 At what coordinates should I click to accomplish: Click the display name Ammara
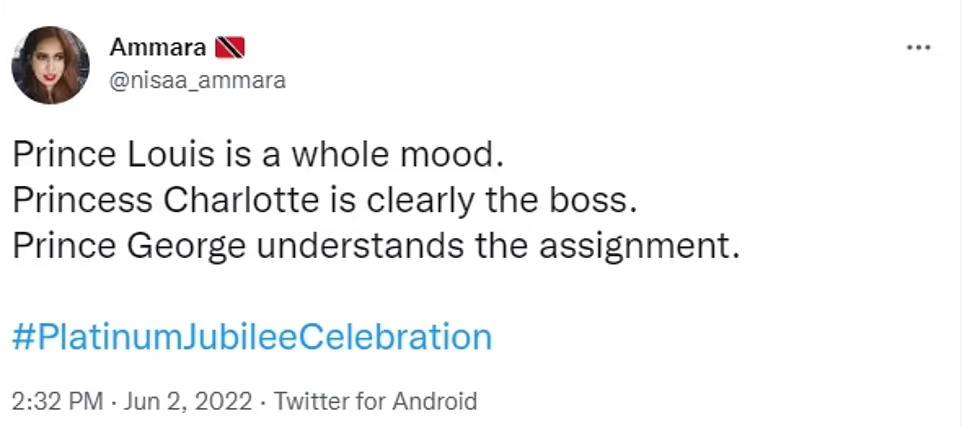pyautogui.click(x=158, y=47)
